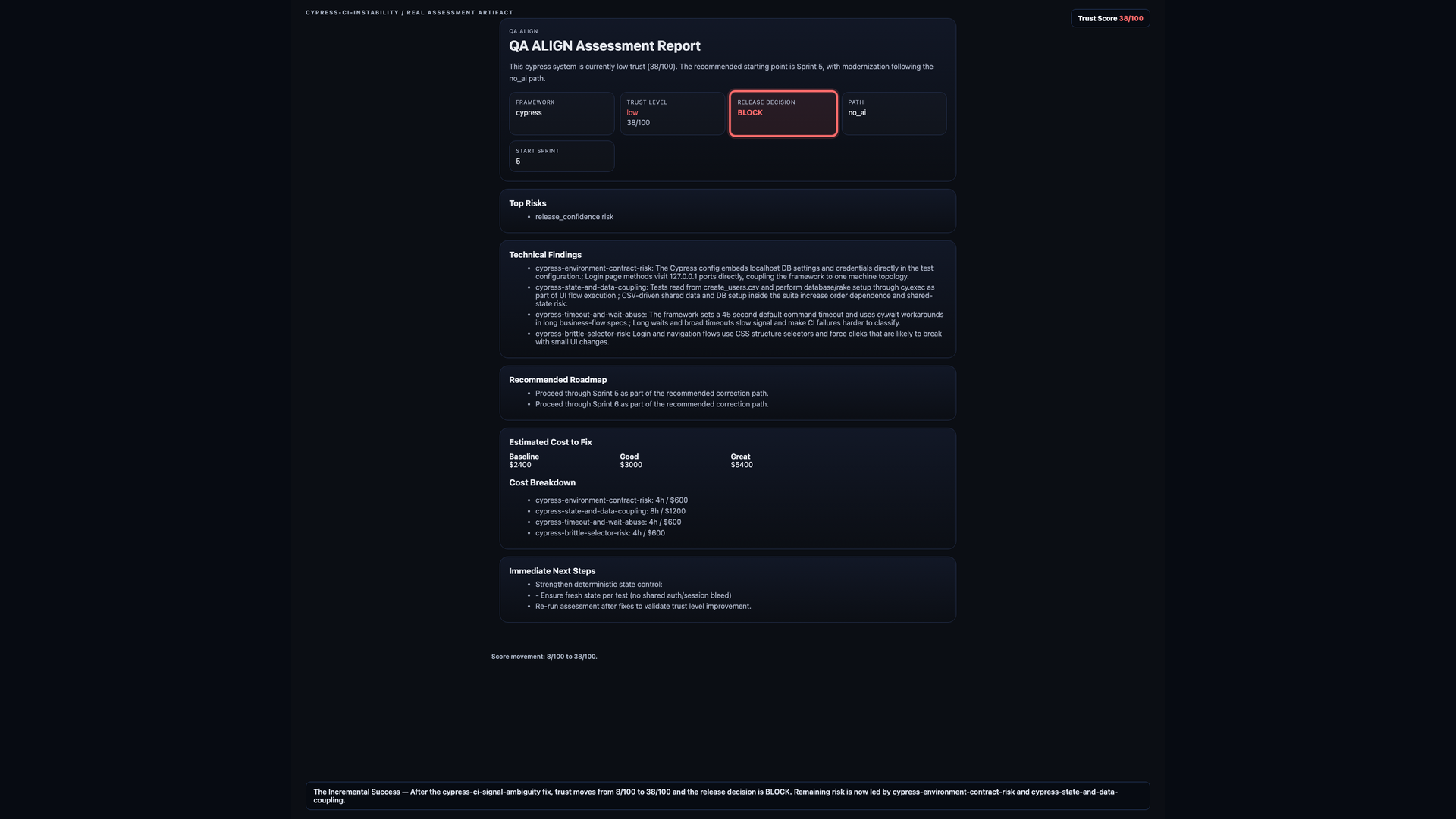Click 'Ensure fresh state per test' step

pyautogui.click(x=633, y=595)
